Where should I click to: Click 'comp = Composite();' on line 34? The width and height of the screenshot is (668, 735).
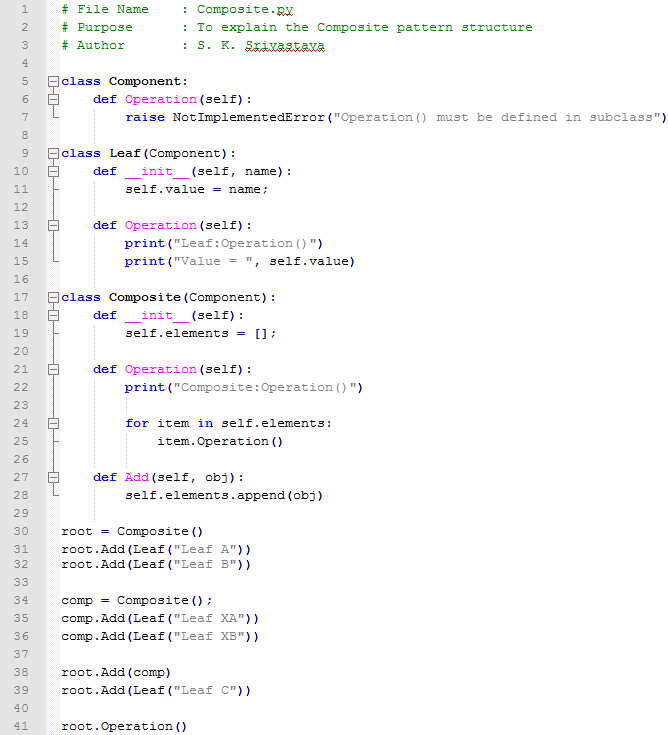tap(136, 600)
